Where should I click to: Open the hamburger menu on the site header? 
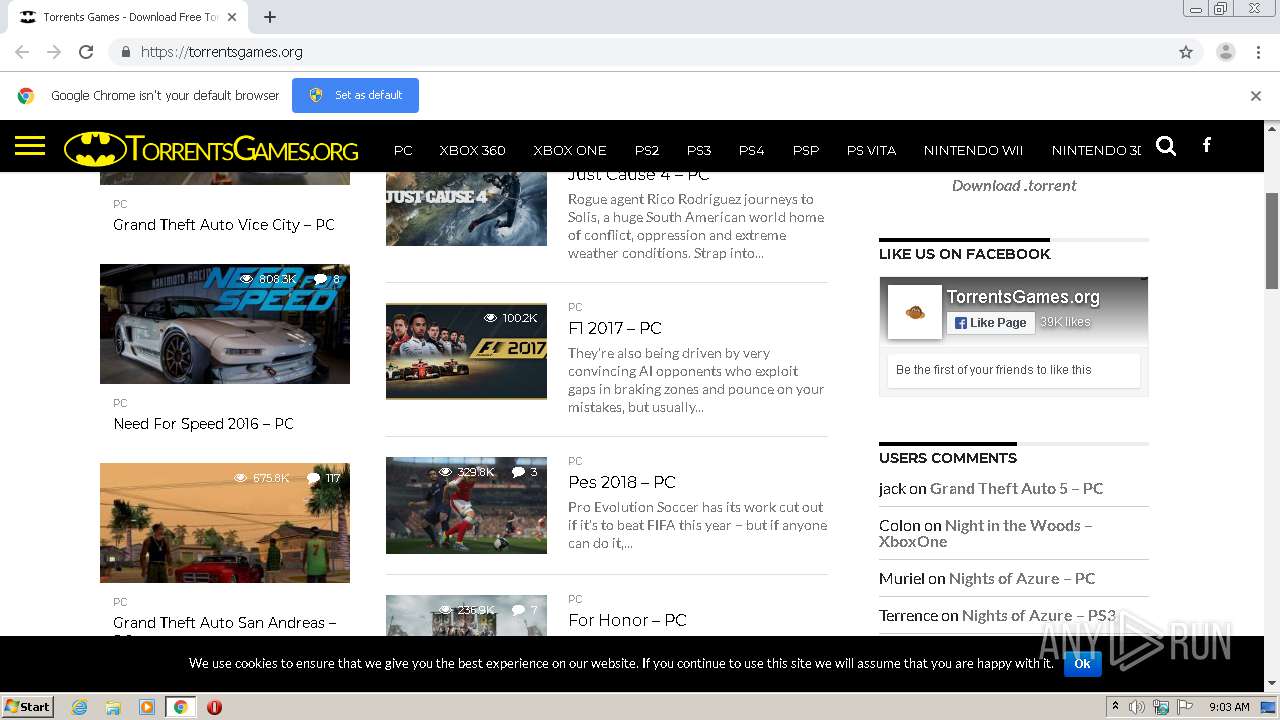pyautogui.click(x=30, y=147)
